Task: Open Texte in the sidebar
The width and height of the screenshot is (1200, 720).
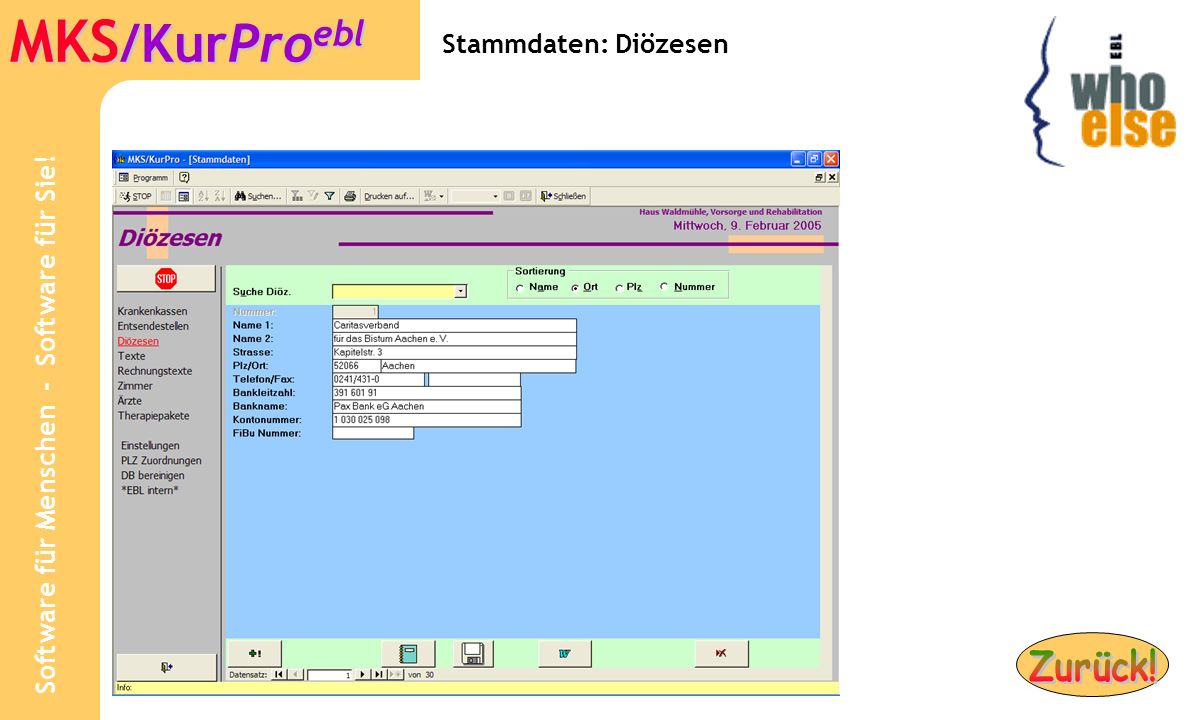Action: [131, 356]
